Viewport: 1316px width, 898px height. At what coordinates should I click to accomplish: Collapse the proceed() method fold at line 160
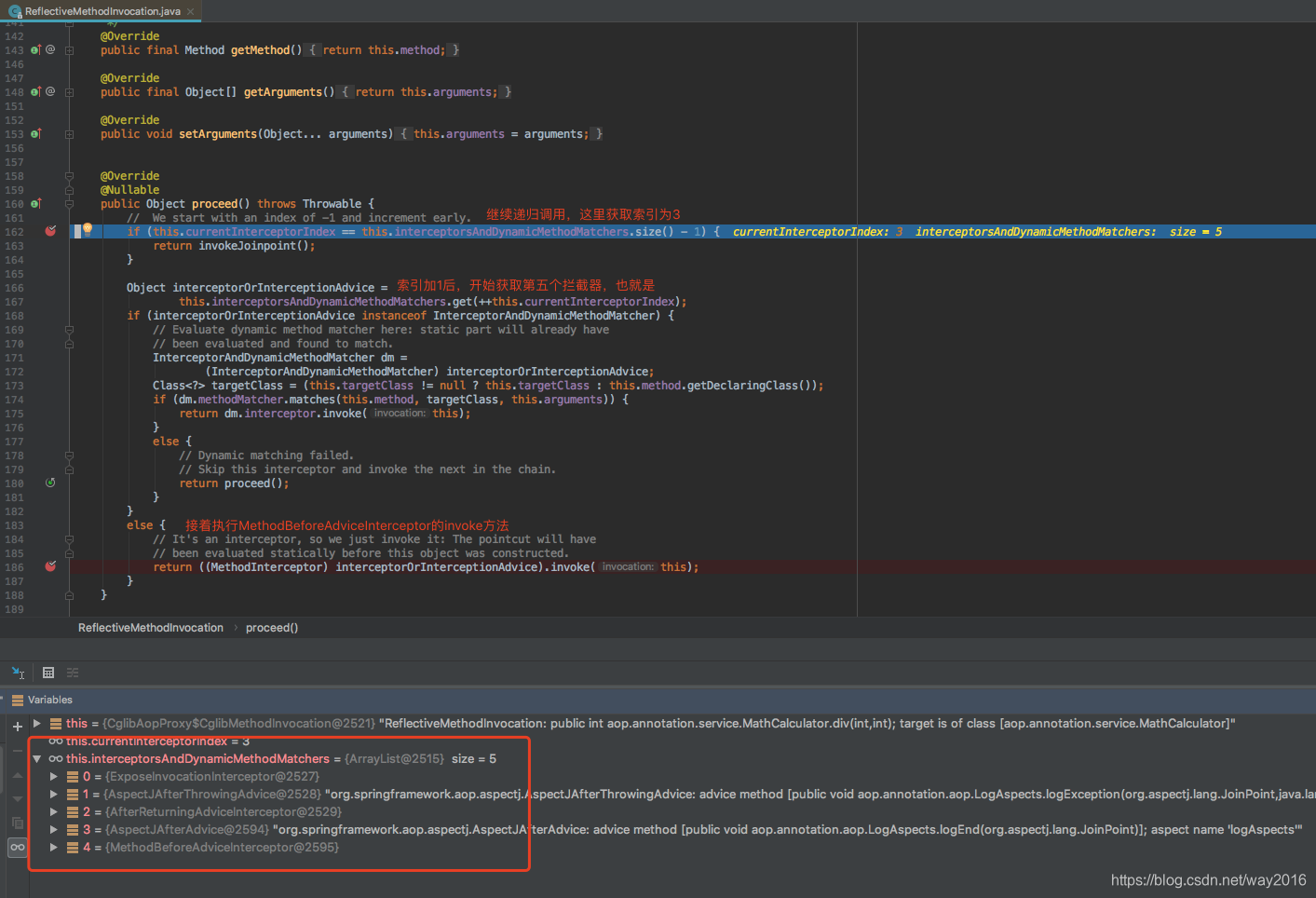(x=70, y=204)
